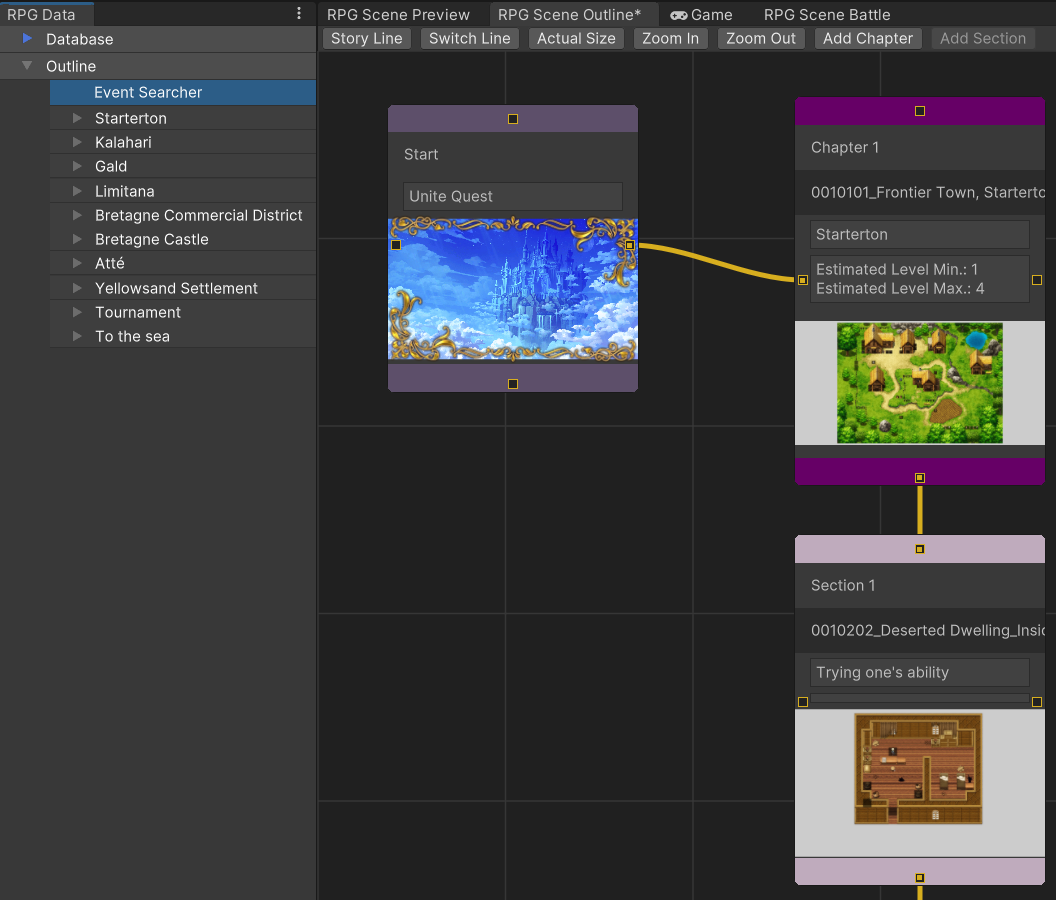Switch to the RPG Scene Preview tab

pyautogui.click(x=398, y=15)
